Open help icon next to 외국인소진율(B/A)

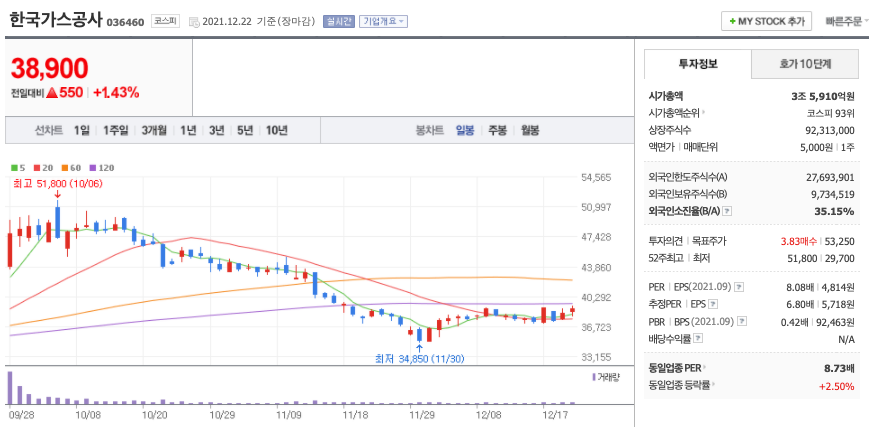[x=727, y=211]
